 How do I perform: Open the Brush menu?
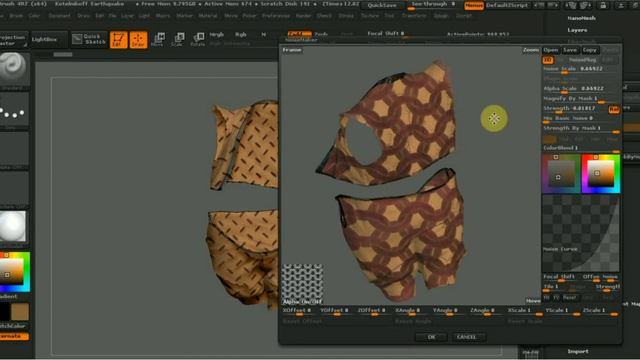pos(16,16)
